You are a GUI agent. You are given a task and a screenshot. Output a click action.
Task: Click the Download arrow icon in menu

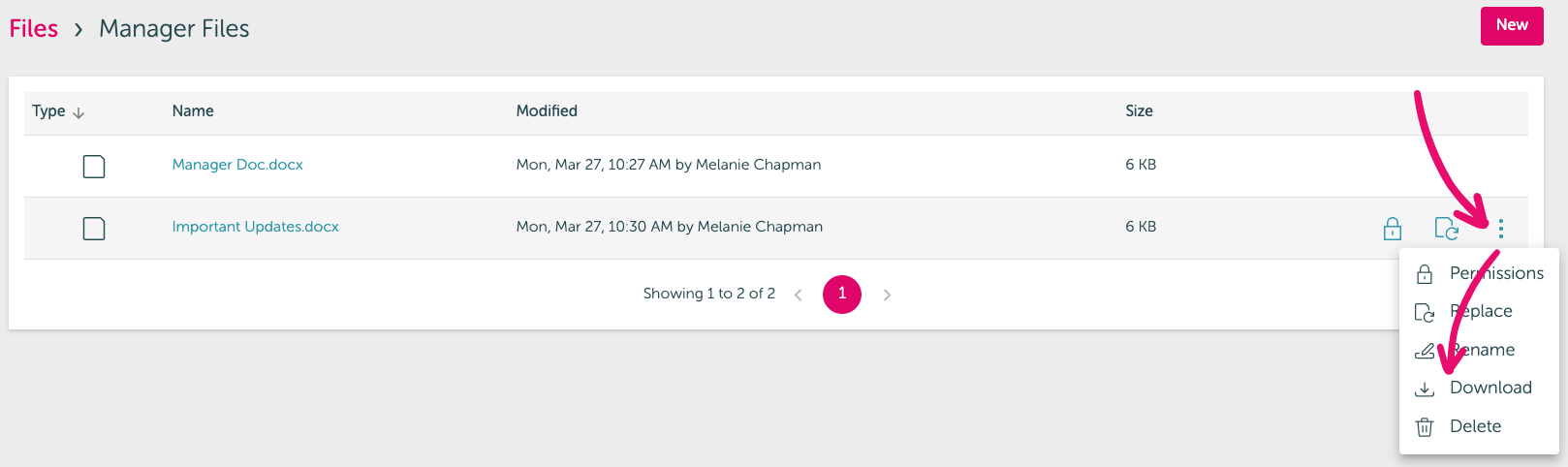coord(1425,389)
